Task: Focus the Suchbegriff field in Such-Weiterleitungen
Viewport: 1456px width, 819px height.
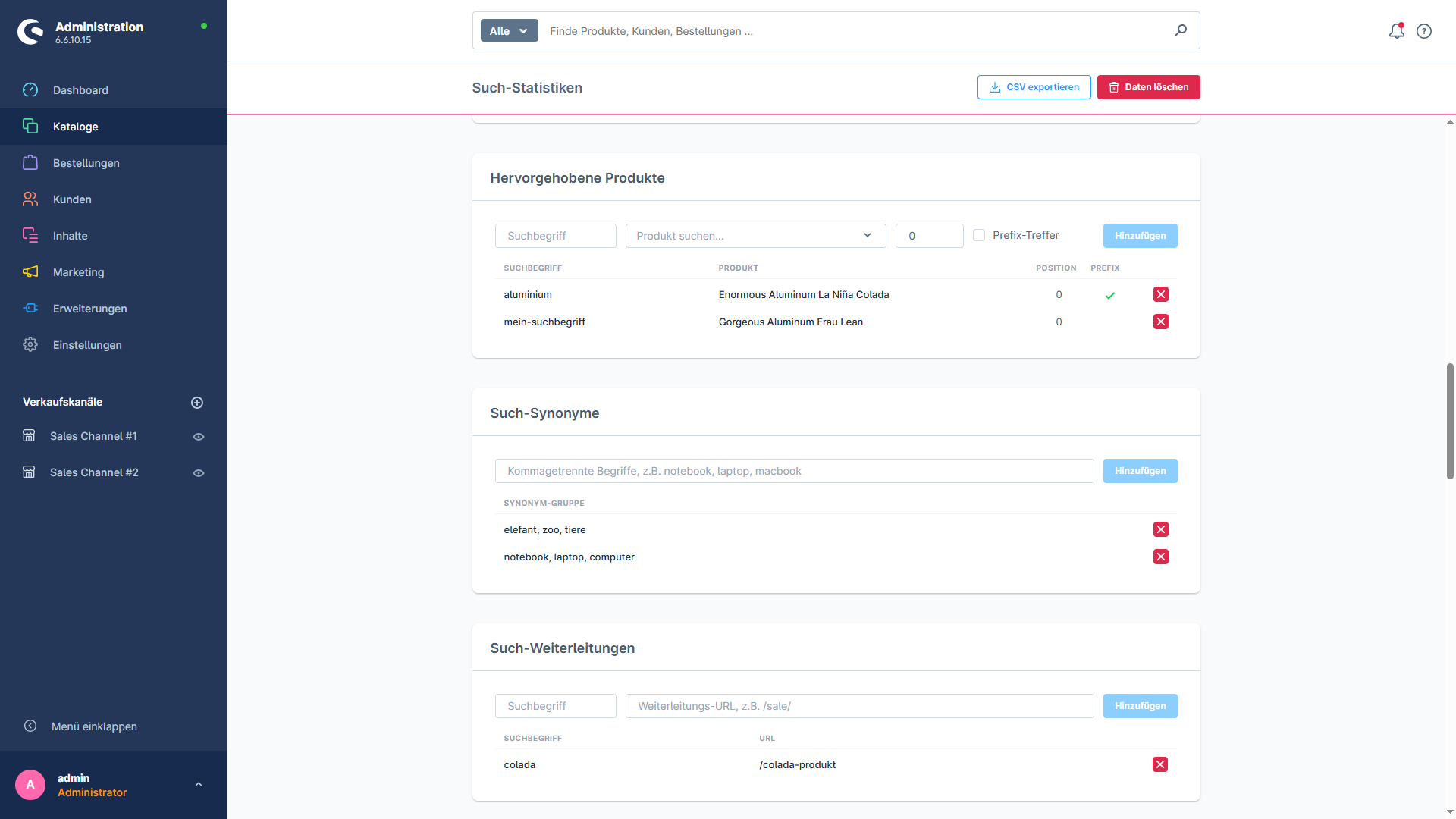Action: tap(555, 706)
